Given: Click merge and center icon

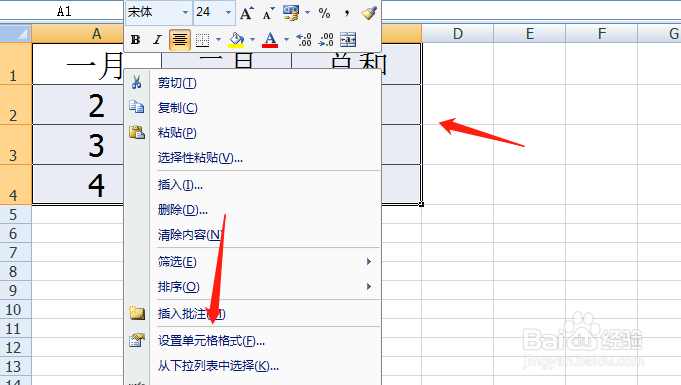Looking at the screenshot, I should point(348,40).
